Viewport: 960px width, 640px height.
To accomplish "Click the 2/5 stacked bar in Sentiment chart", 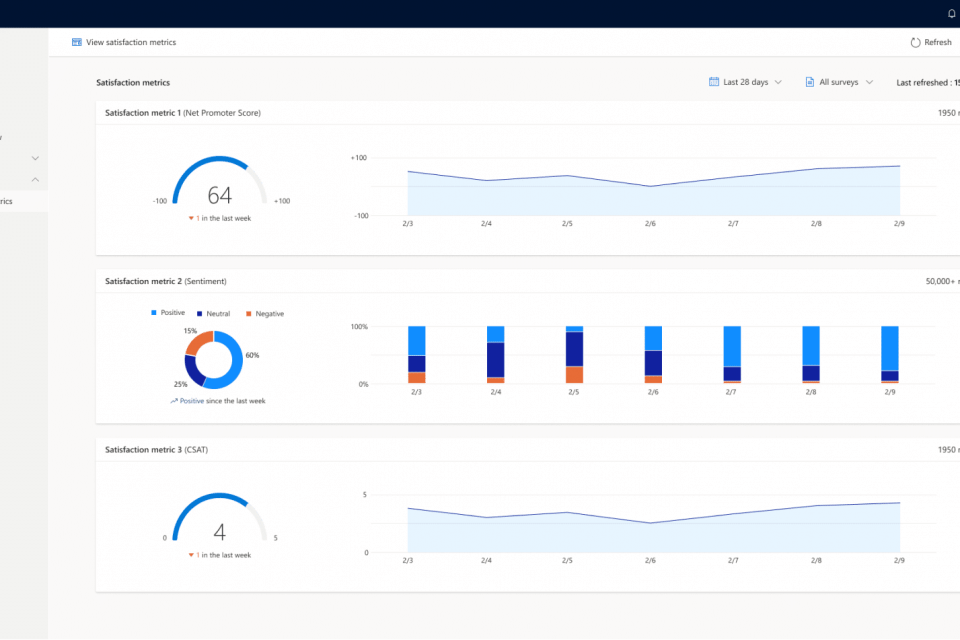I will (574, 355).
